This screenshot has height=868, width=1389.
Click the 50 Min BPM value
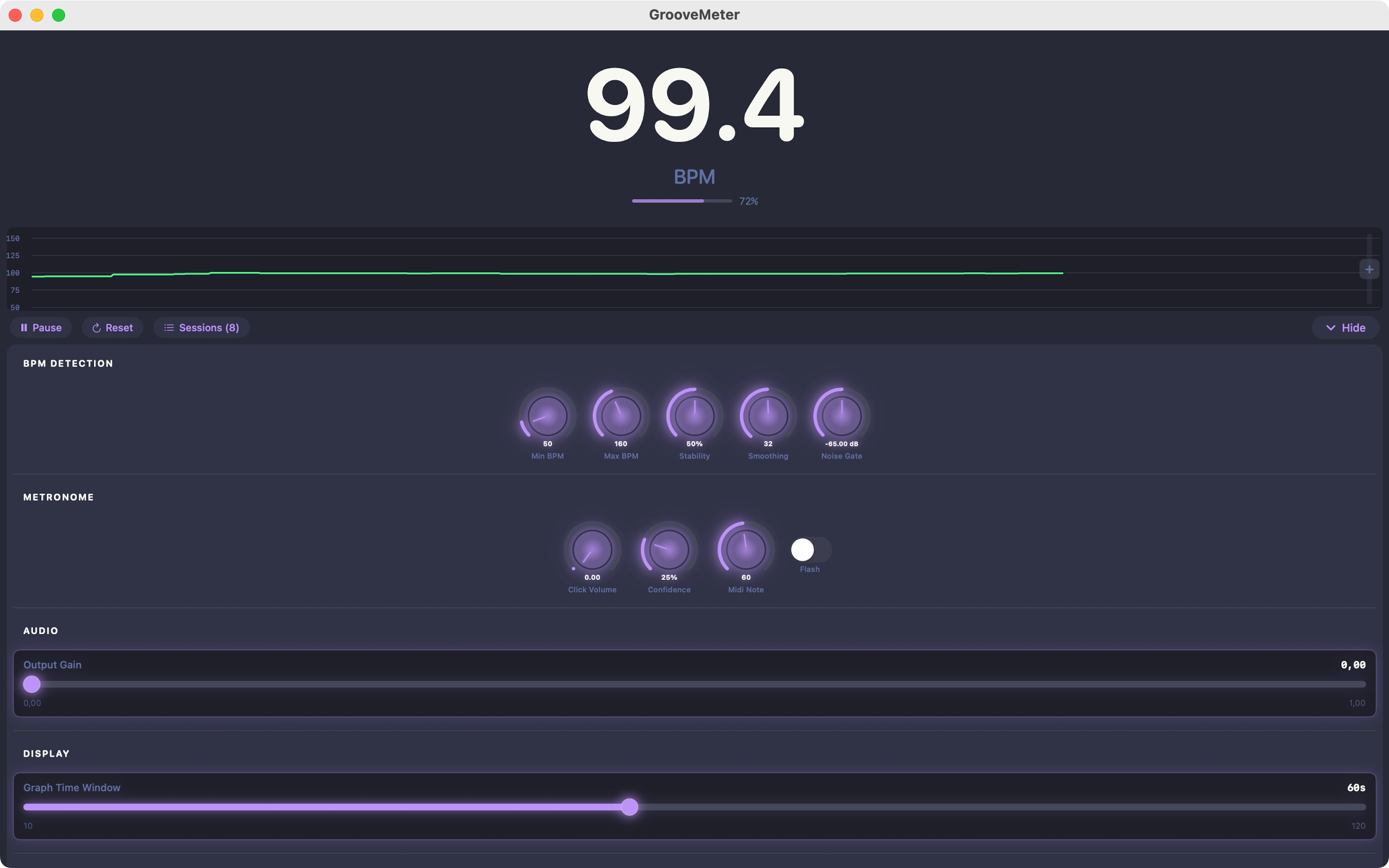547,444
